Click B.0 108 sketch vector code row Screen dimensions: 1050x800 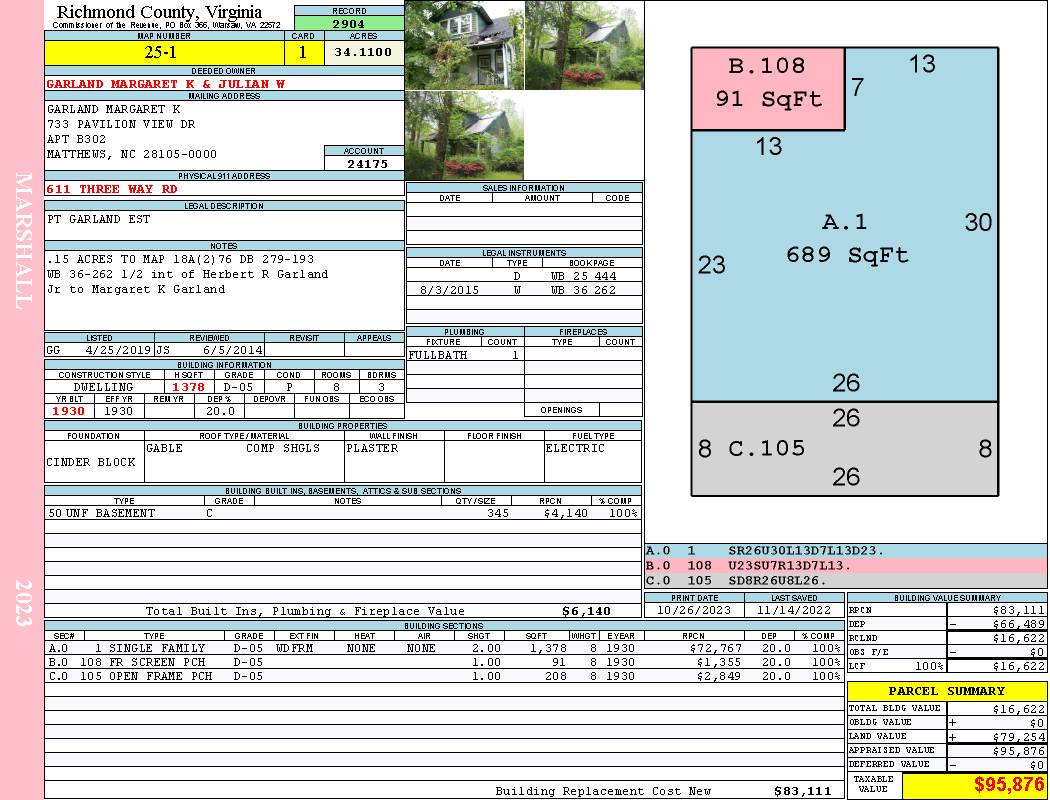point(846,565)
